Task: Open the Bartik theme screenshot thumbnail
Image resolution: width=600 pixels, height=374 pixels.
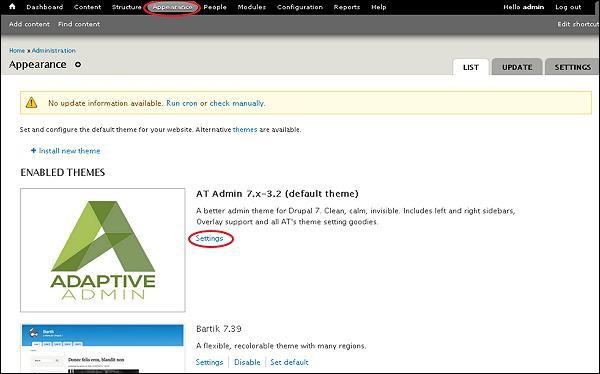Action: (103, 348)
